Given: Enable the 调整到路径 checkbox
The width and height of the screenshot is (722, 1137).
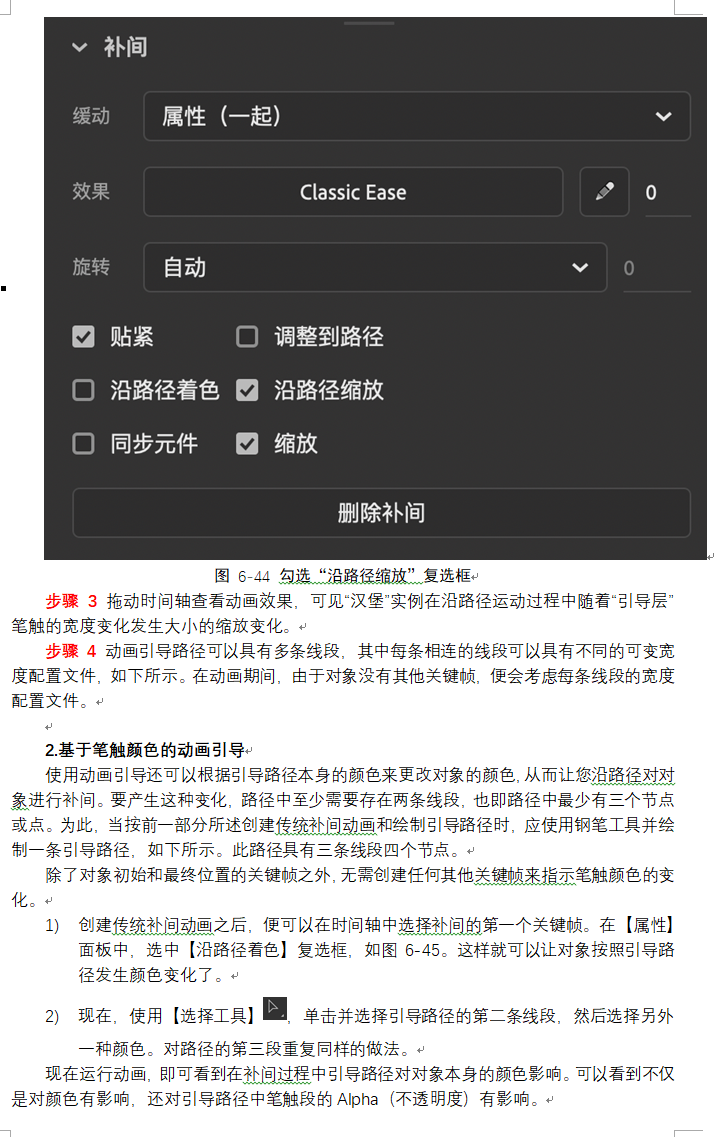Looking at the screenshot, I should (247, 336).
